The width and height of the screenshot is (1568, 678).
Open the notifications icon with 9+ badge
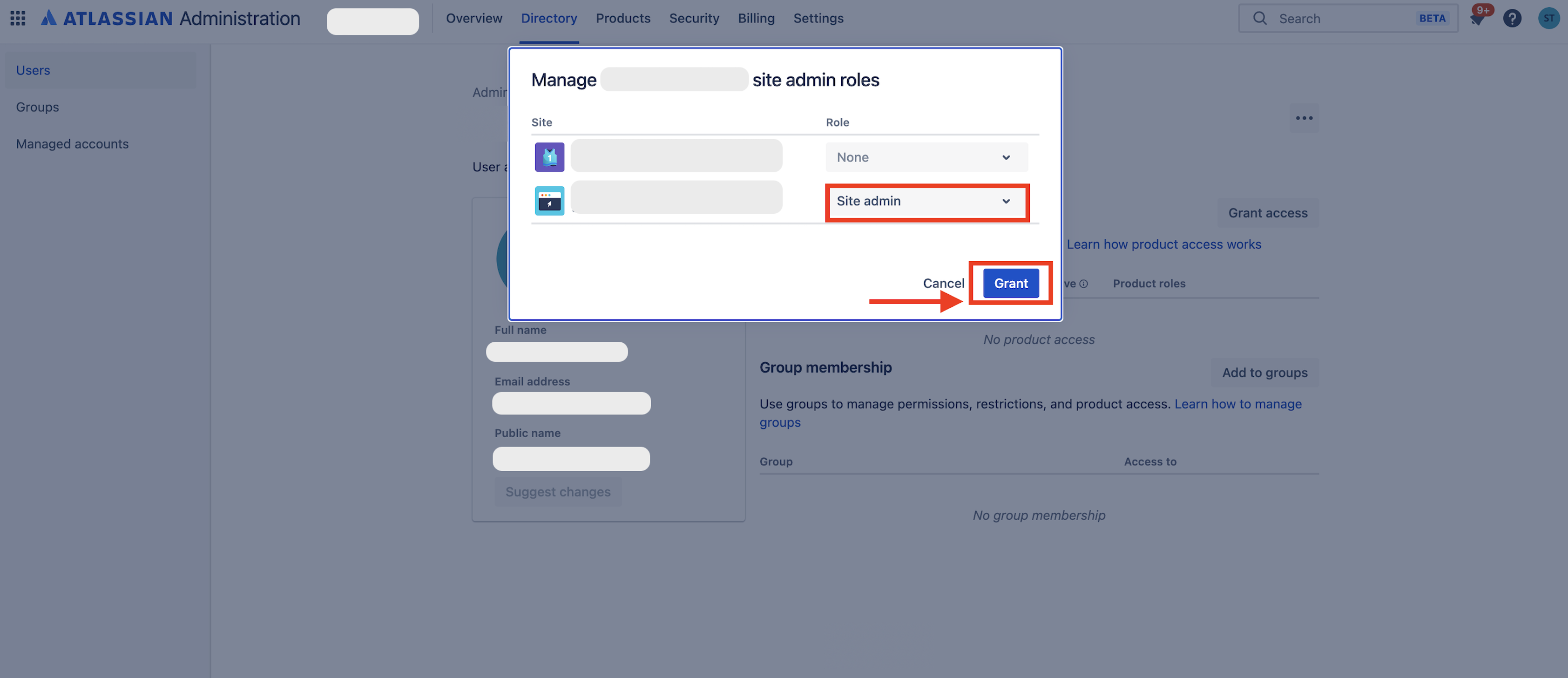tap(1477, 18)
